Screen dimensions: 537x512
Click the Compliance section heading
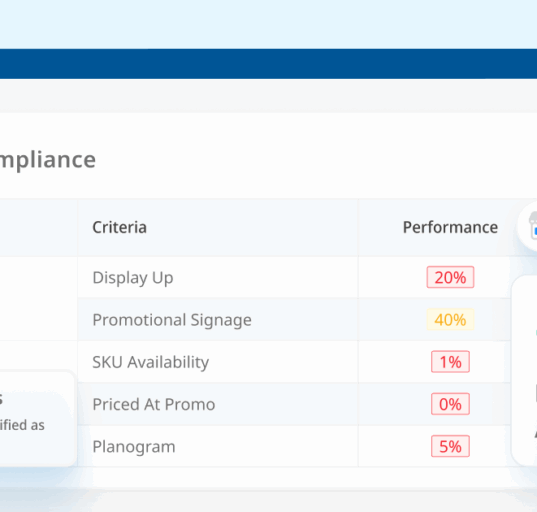pos(48,160)
